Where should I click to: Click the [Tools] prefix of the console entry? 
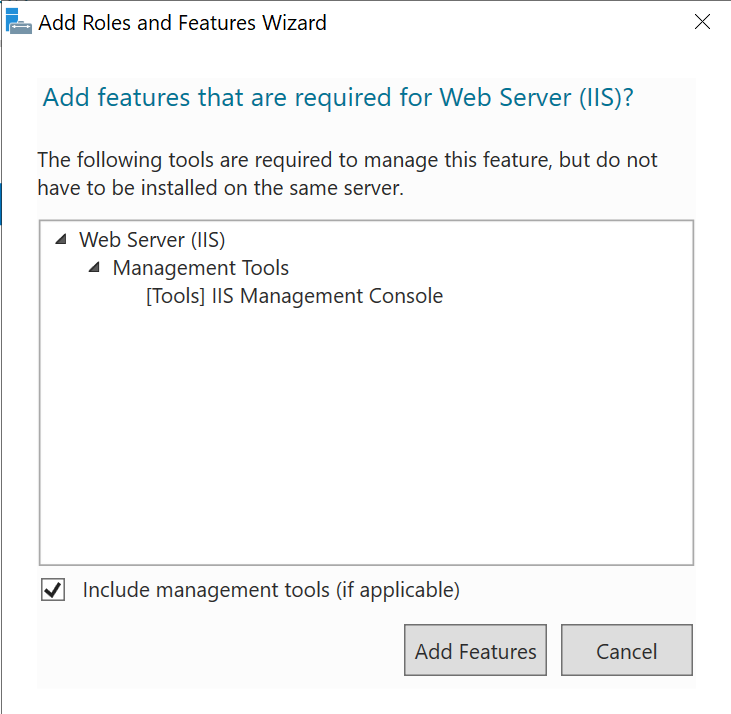tap(176, 296)
